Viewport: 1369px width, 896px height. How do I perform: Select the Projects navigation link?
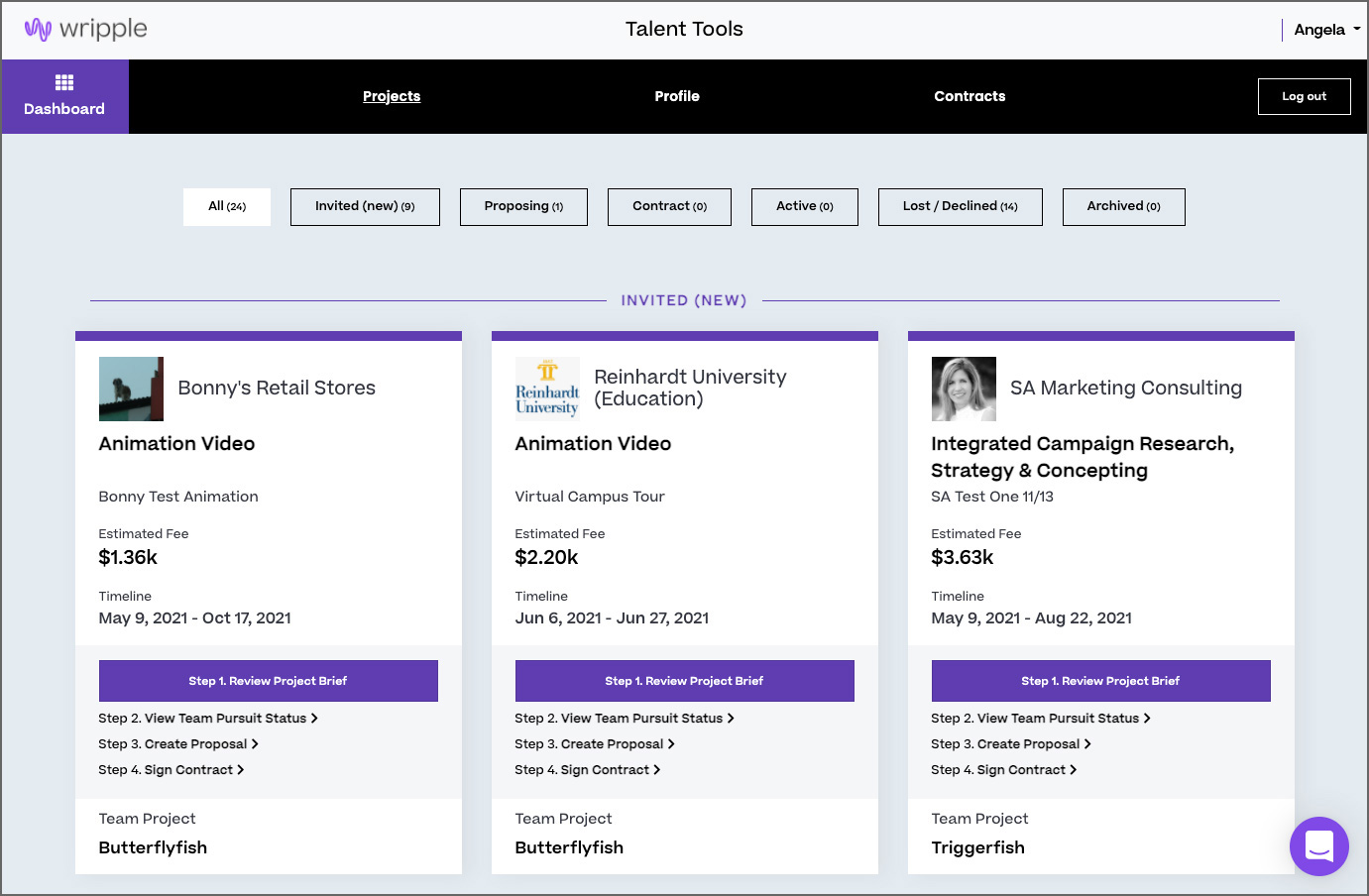click(x=392, y=96)
